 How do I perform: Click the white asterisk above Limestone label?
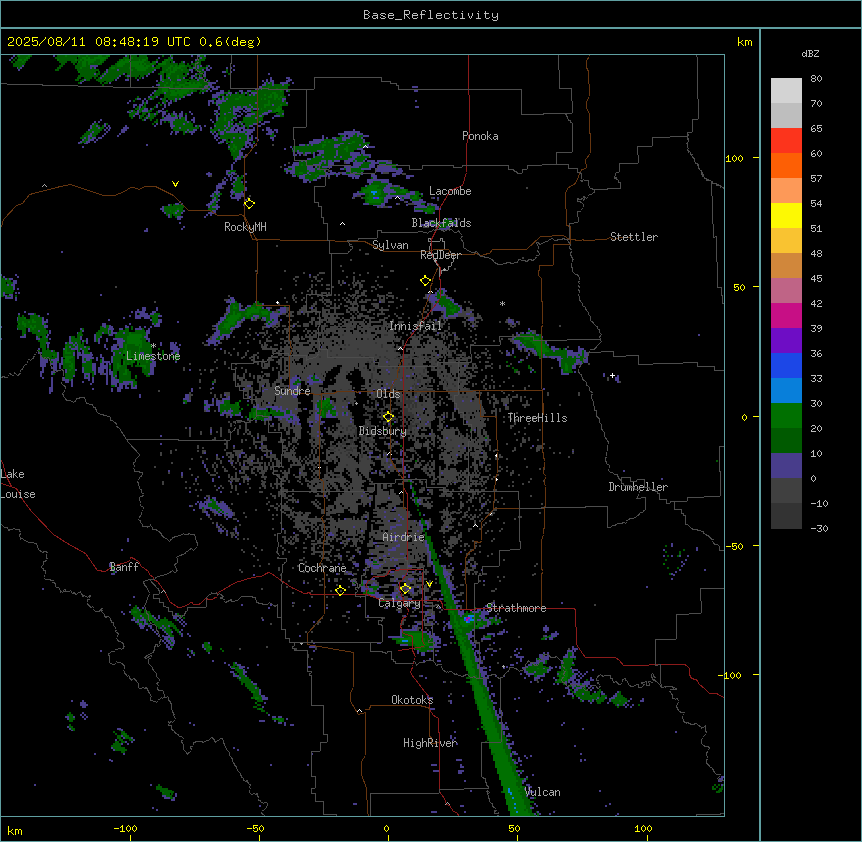click(154, 346)
